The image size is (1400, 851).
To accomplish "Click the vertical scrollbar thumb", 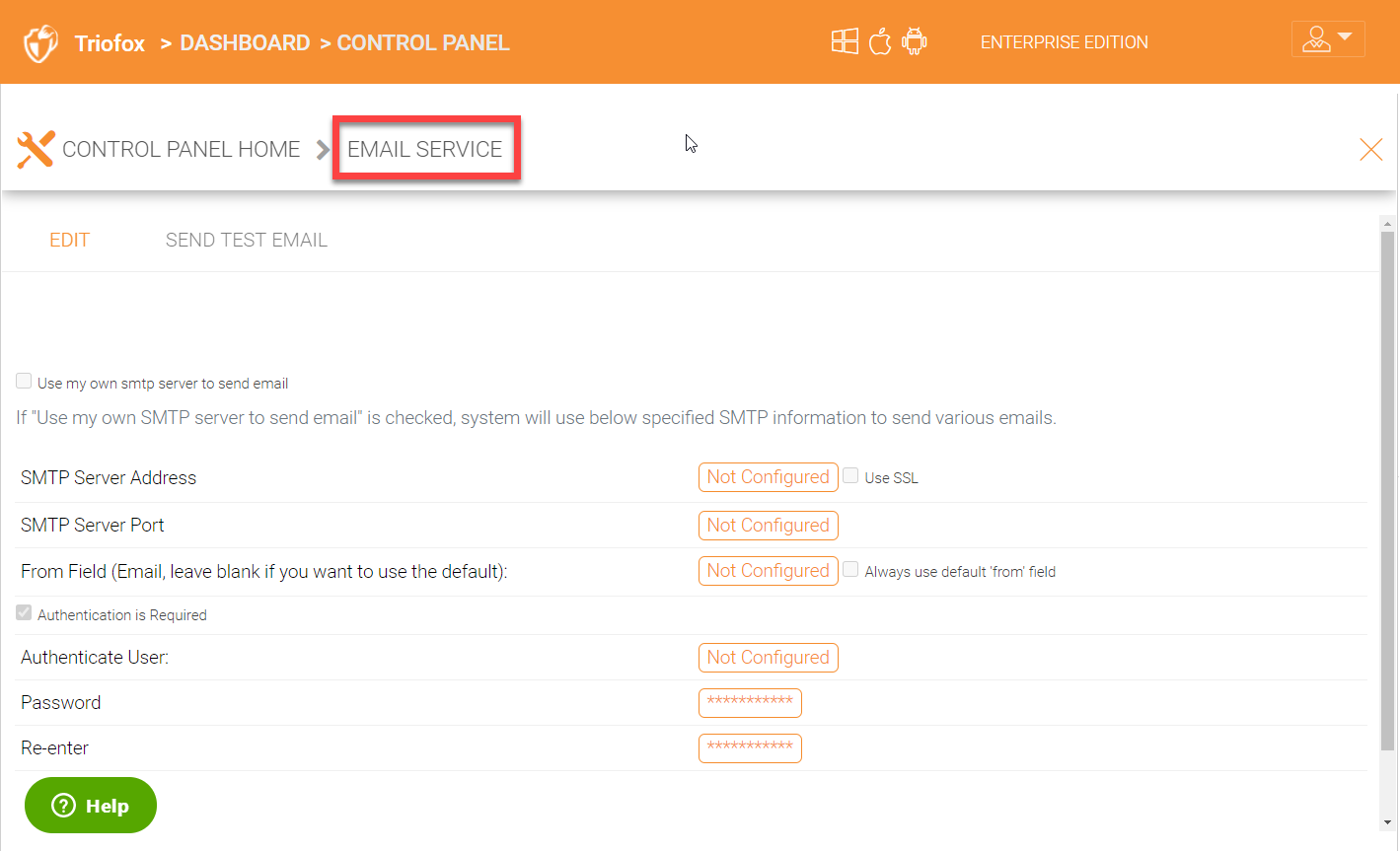I will 1387,491.
